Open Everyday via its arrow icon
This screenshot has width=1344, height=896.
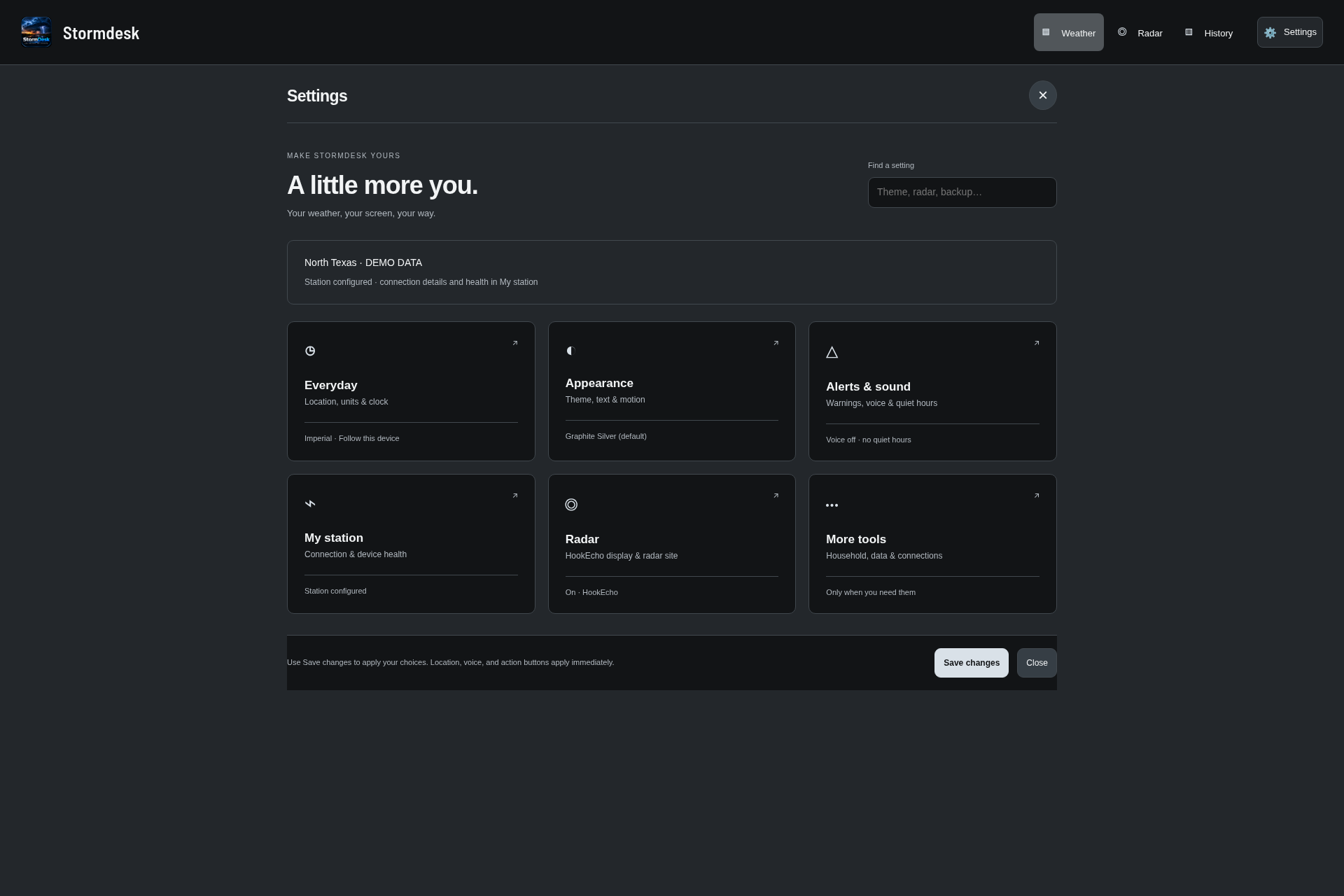(515, 343)
